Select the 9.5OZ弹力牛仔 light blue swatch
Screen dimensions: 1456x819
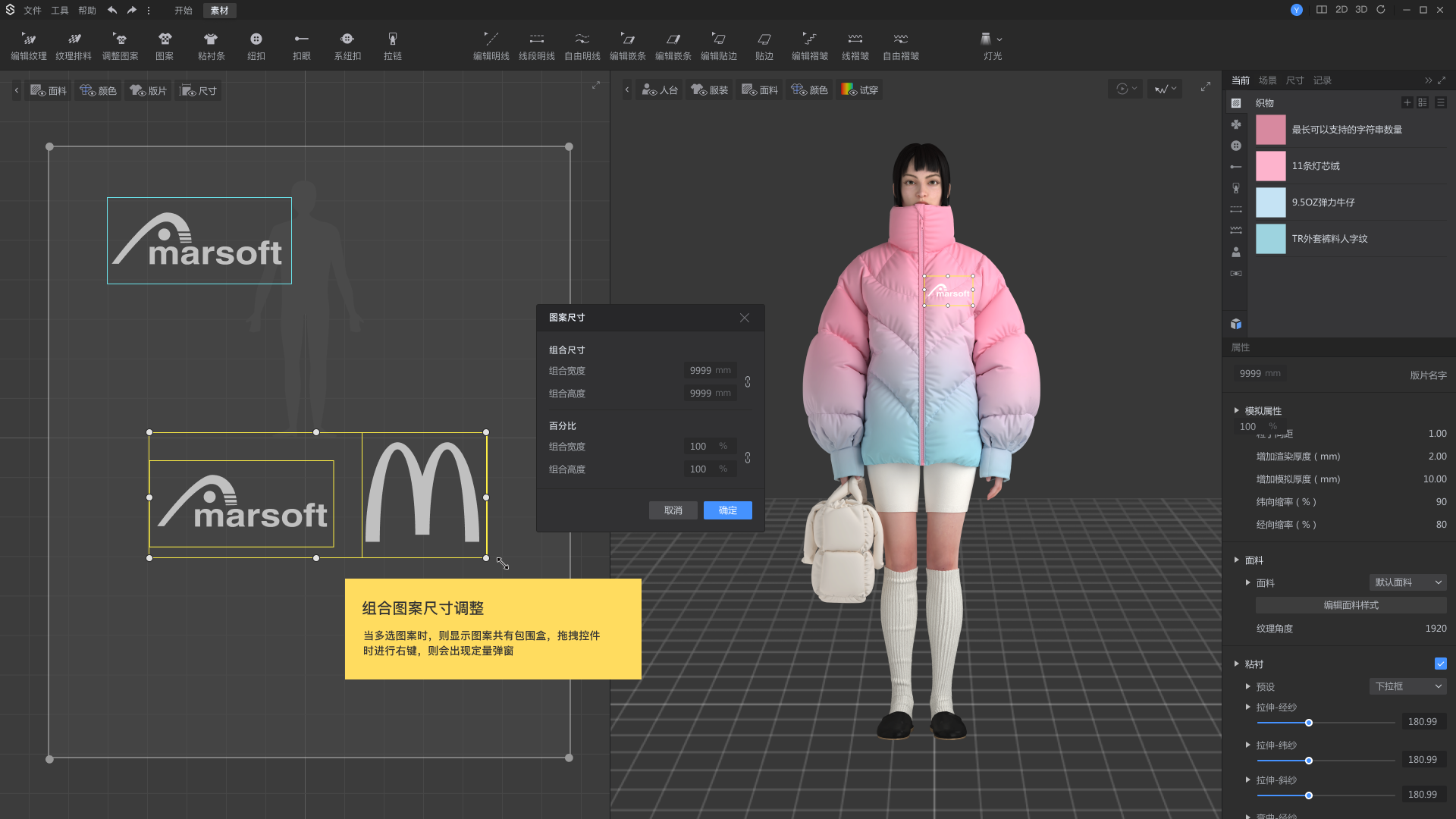[1271, 202]
